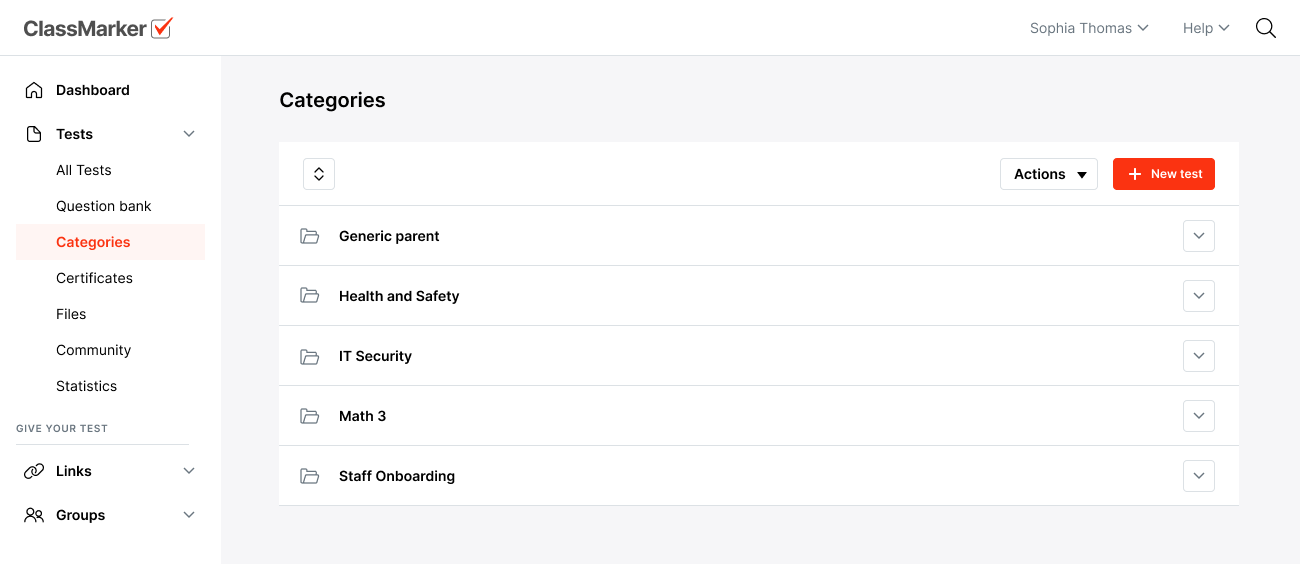Open the Actions dropdown
Image resolution: width=1300 pixels, height=564 pixels.
[x=1049, y=174]
